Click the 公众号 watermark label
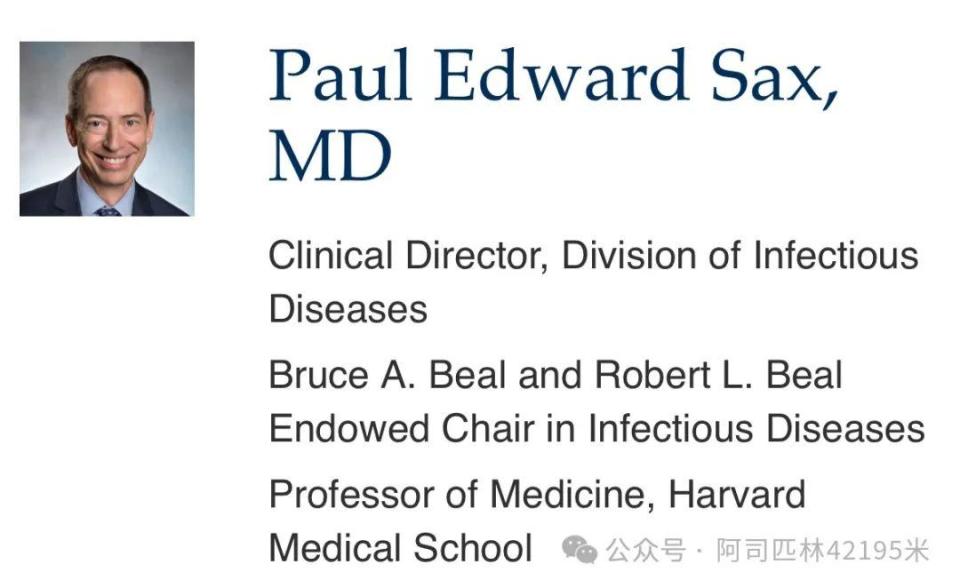The width and height of the screenshot is (960, 588). (x=645, y=550)
